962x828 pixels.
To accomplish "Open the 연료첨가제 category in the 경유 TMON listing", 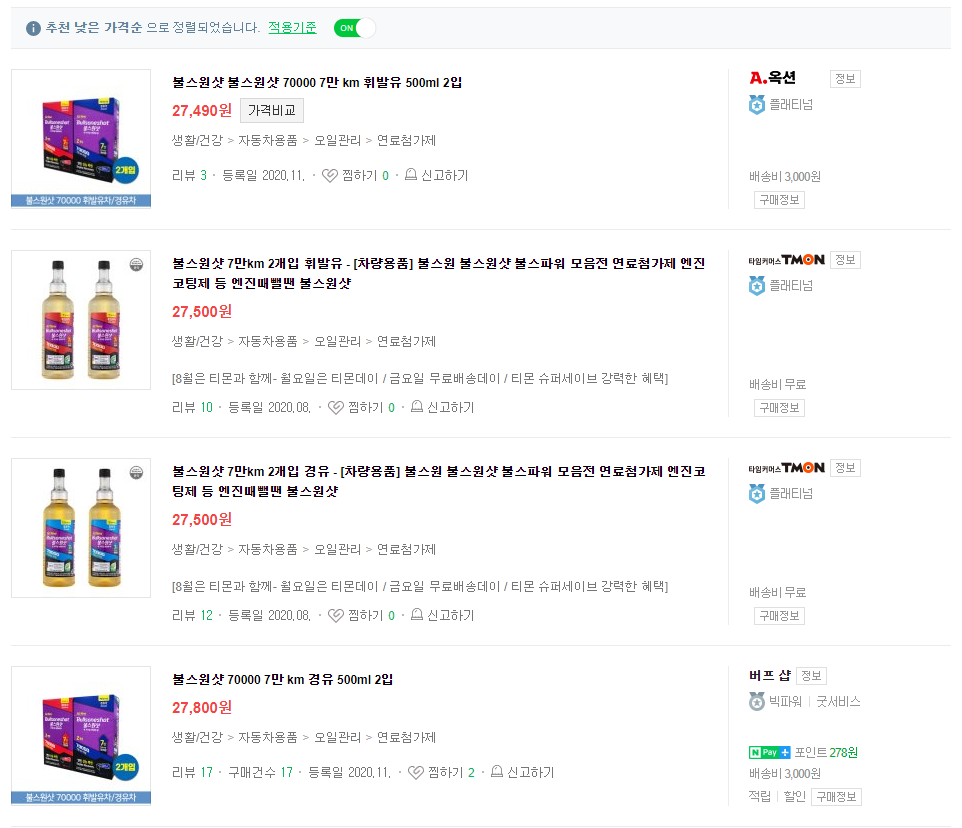I will [x=406, y=550].
